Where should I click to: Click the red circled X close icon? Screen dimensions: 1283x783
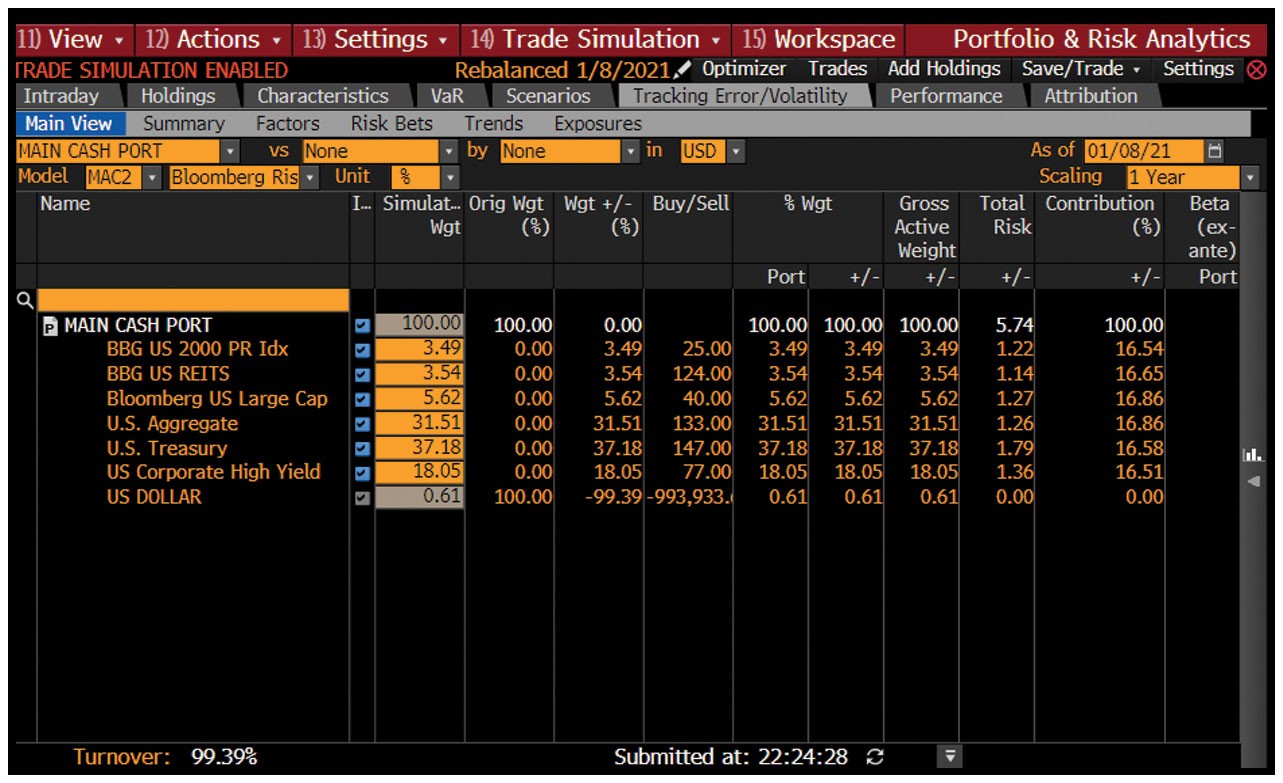pyautogui.click(x=1255, y=70)
